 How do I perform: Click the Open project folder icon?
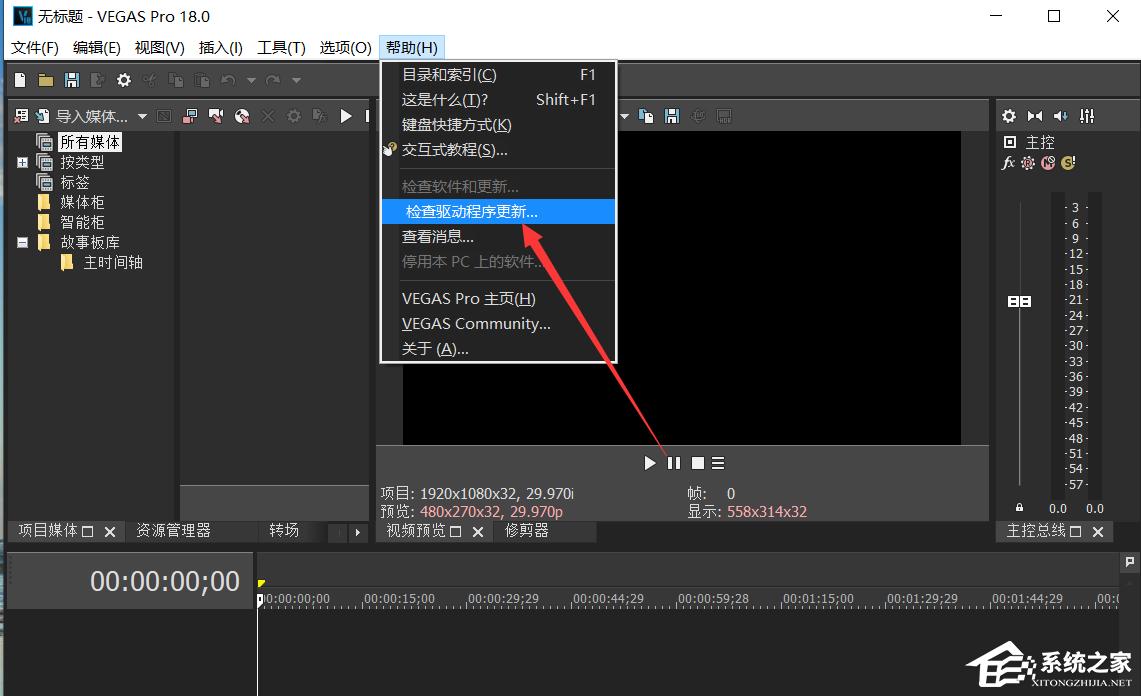coord(45,80)
